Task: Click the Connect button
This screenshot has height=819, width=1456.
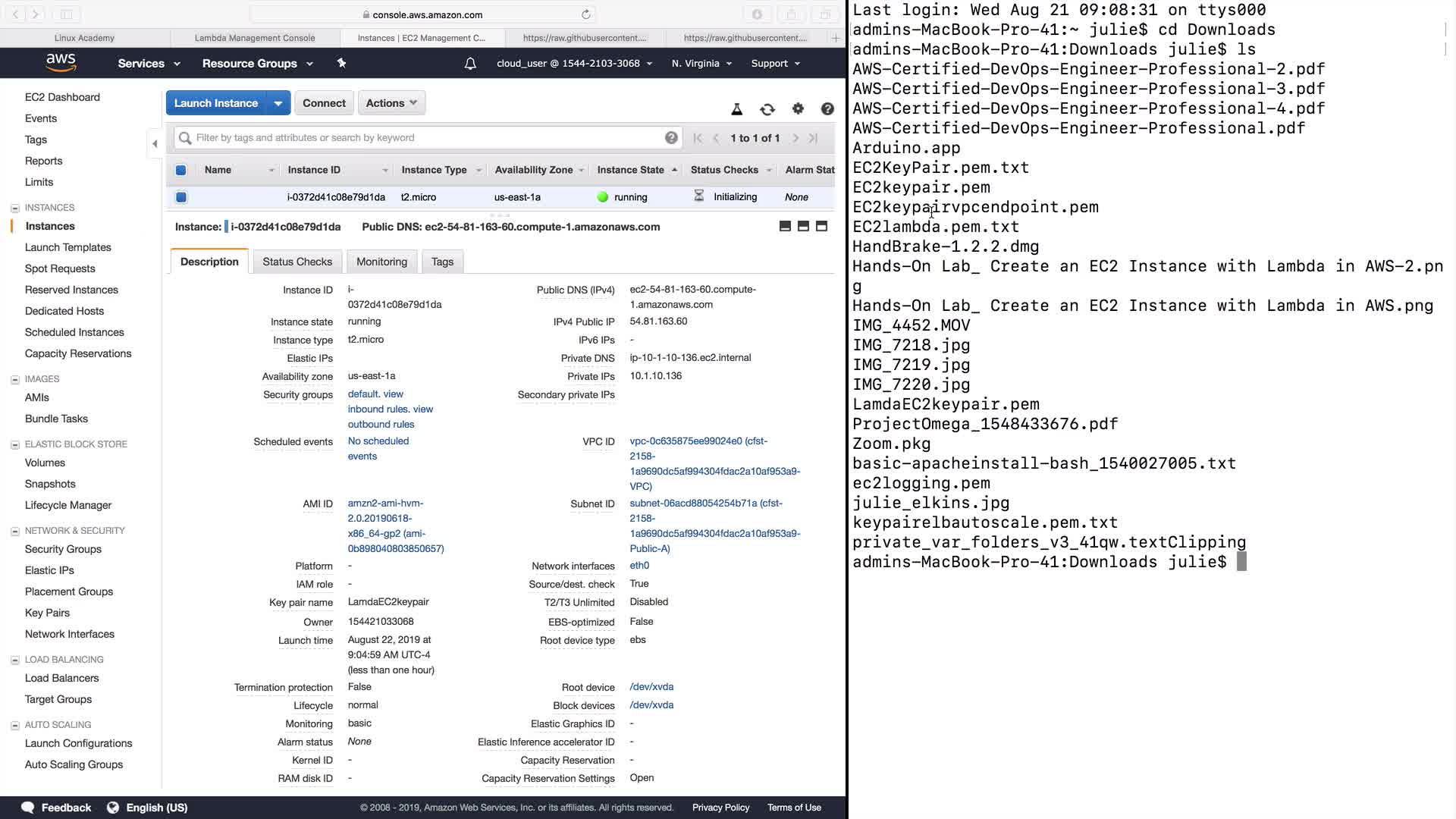Action: pyautogui.click(x=324, y=103)
